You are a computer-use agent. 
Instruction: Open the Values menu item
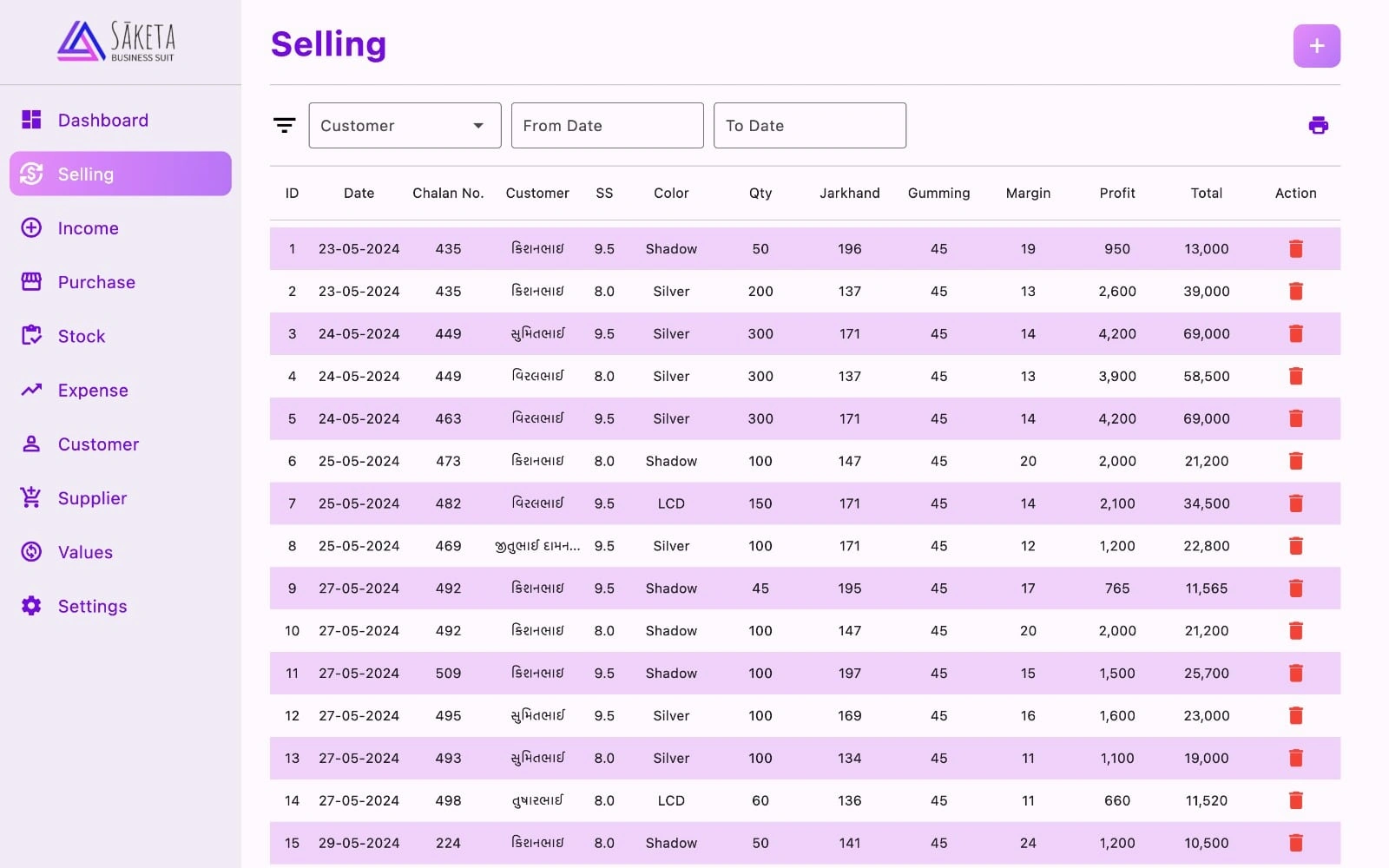tap(121, 551)
